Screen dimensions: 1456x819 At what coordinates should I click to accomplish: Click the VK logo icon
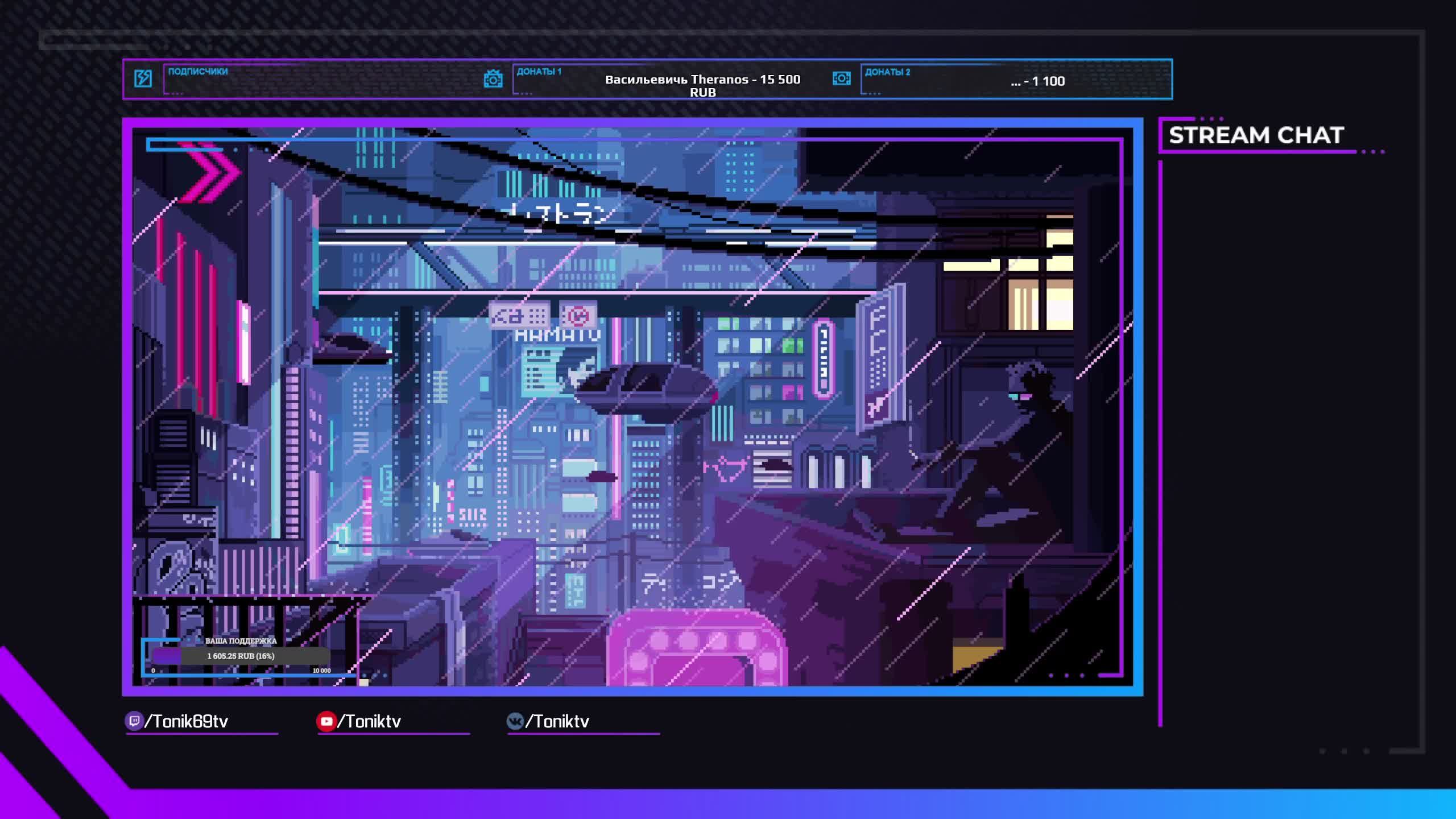(x=515, y=721)
